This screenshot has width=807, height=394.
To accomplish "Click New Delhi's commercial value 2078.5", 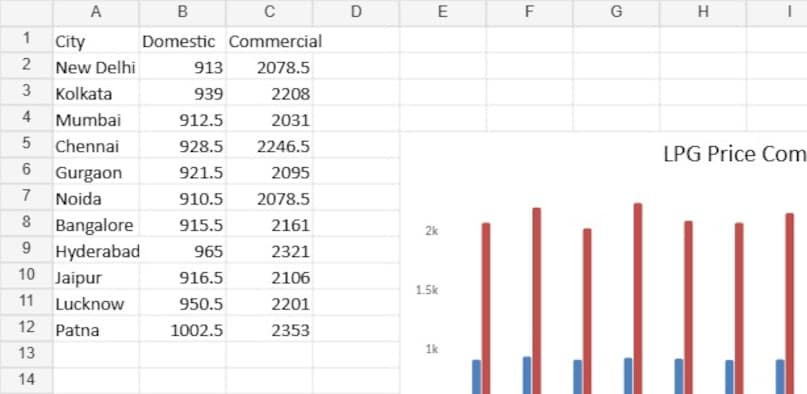I will [x=269, y=66].
